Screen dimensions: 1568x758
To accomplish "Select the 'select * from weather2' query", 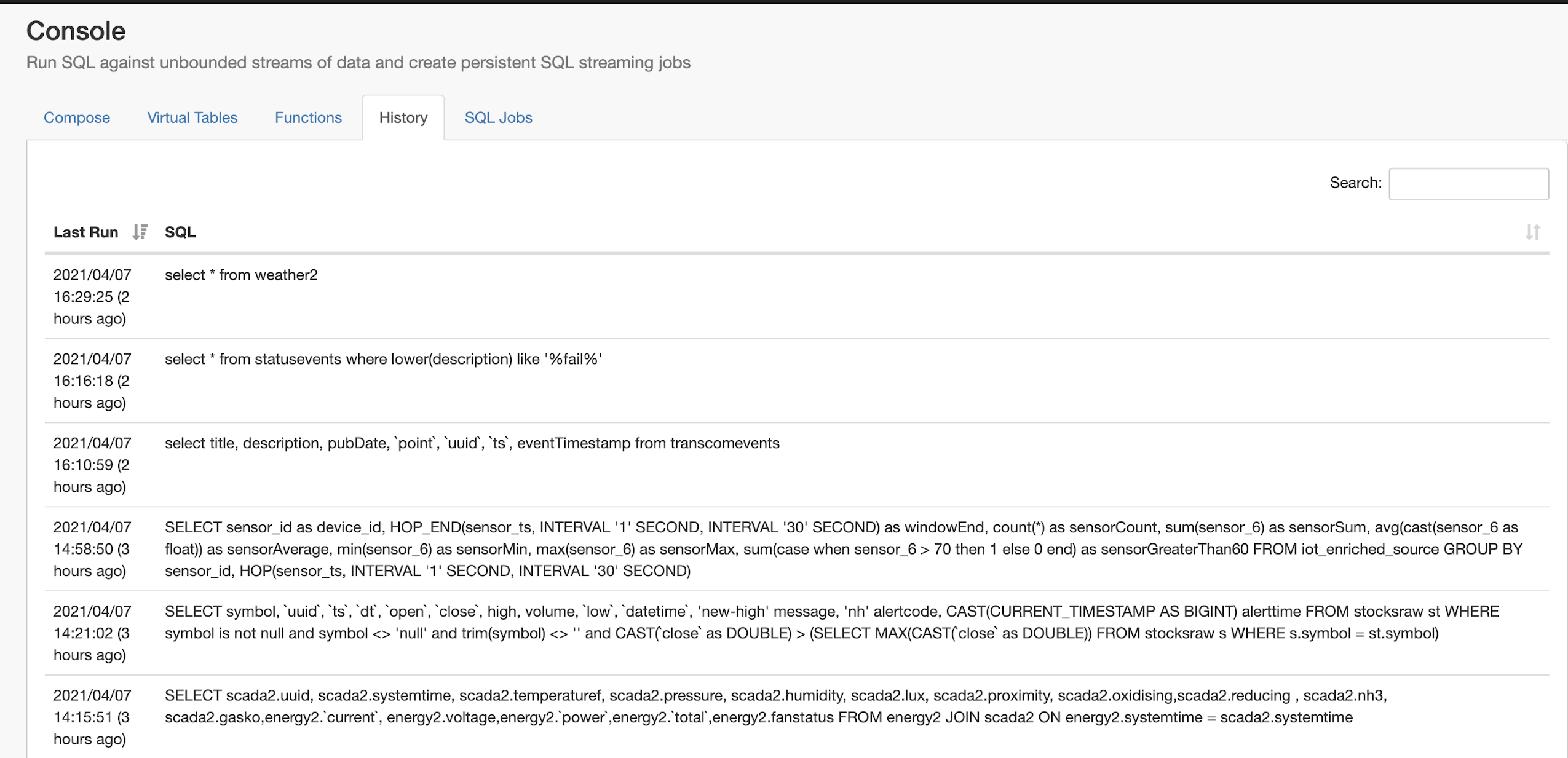I will click(x=241, y=275).
